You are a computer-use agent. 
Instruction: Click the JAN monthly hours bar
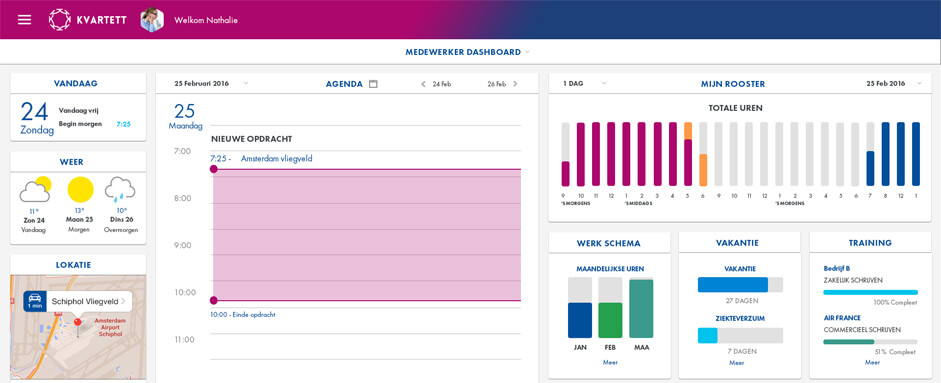pyautogui.click(x=580, y=308)
